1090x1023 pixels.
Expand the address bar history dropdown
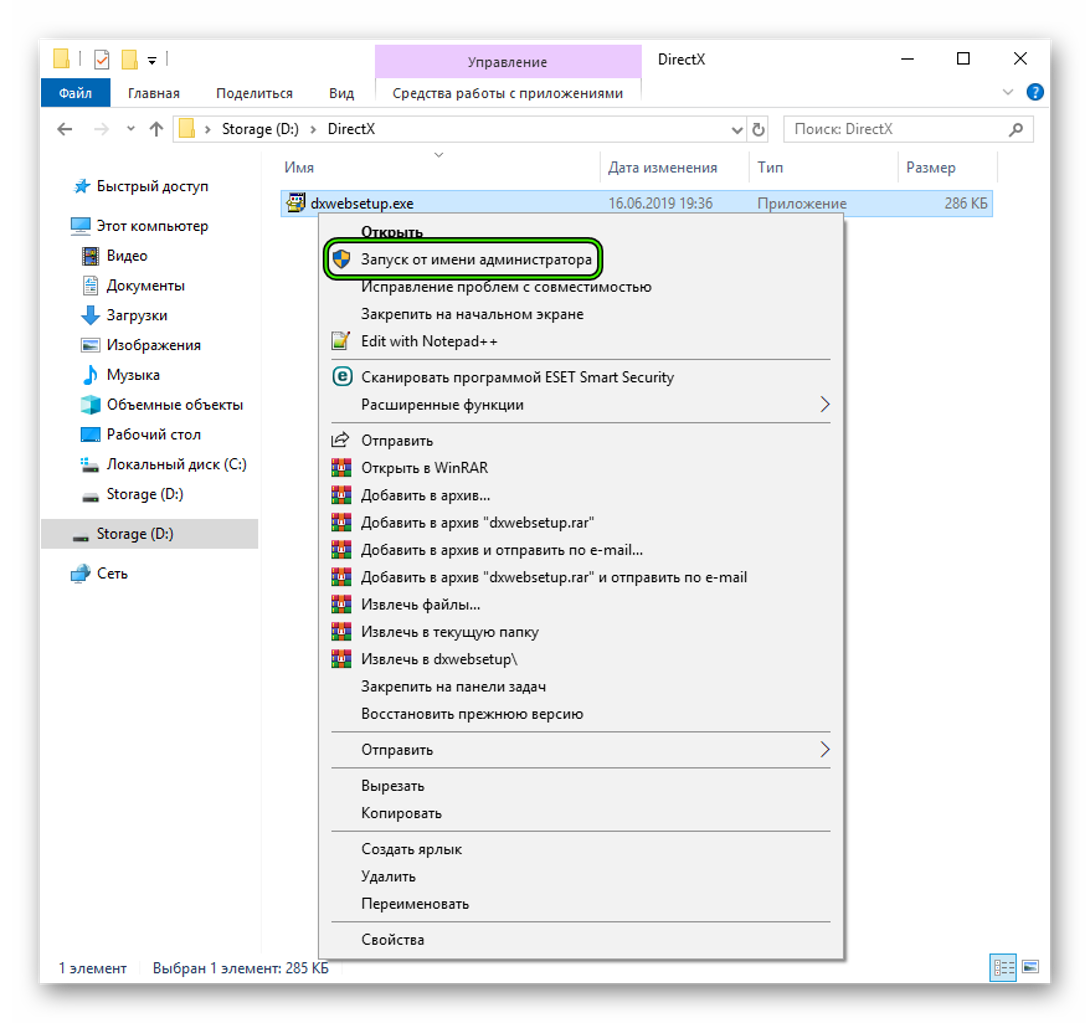[737, 129]
